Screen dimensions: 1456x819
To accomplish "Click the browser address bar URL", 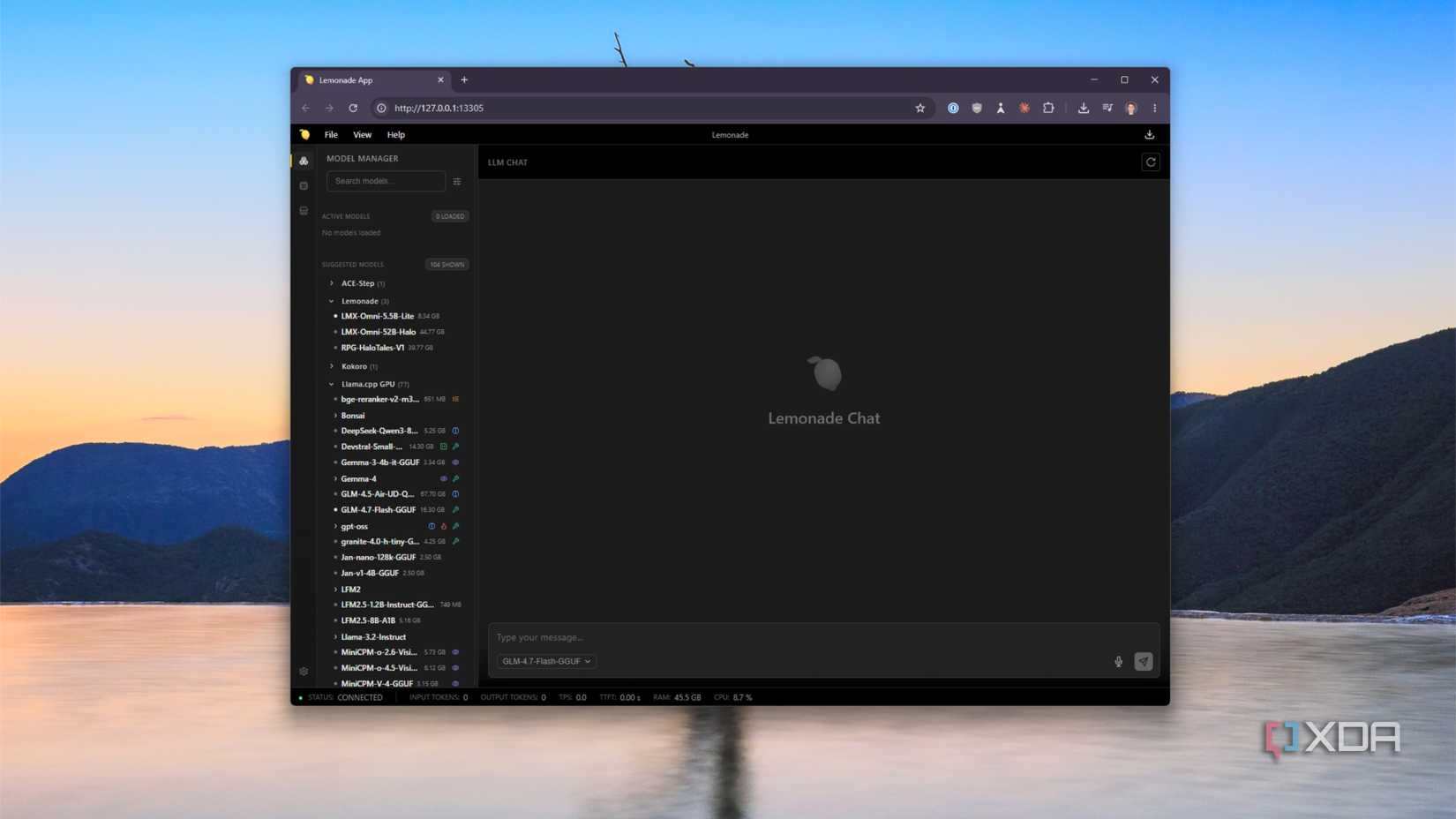I will pyautogui.click(x=439, y=108).
